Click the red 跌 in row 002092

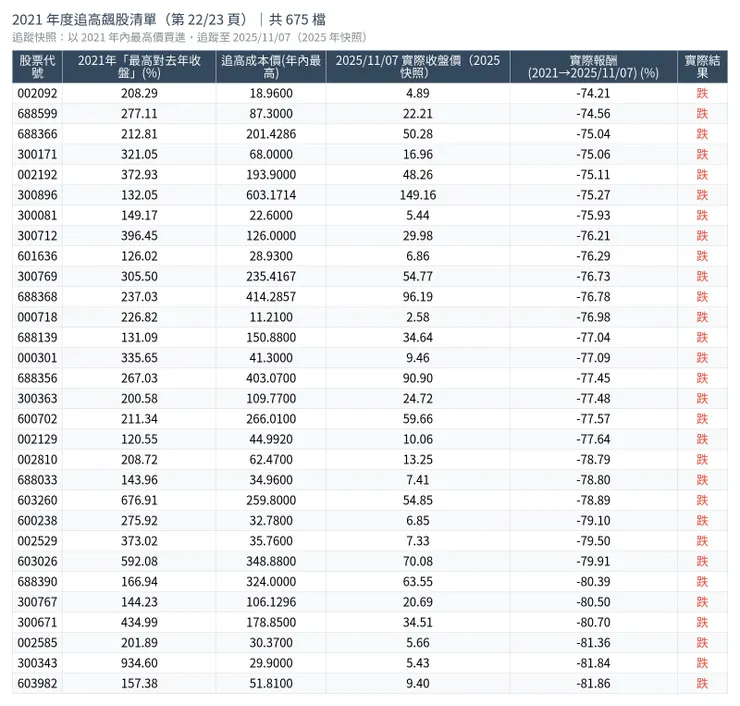pos(702,93)
